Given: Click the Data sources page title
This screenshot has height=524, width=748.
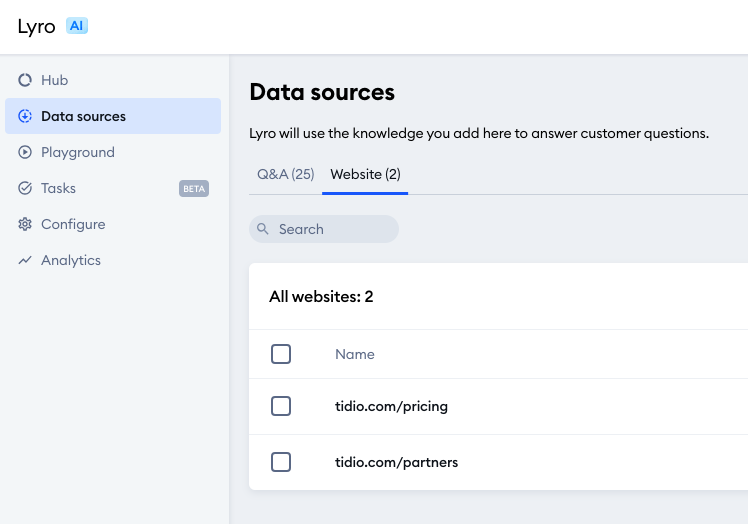Looking at the screenshot, I should coord(322,92).
